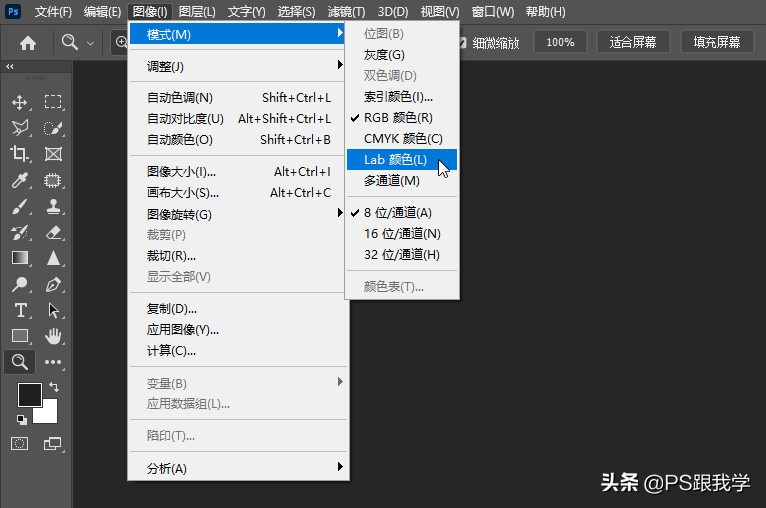Select the Pen tool
This screenshot has height=508, width=766.
pyautogui.click(x=53, y=284)
